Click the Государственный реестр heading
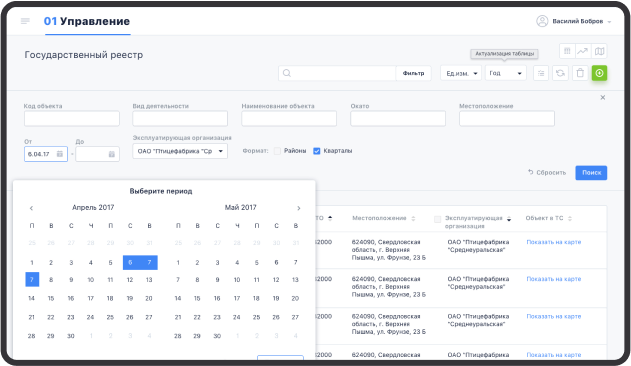This screenshot has height=366, width=631. pos(84,55)
